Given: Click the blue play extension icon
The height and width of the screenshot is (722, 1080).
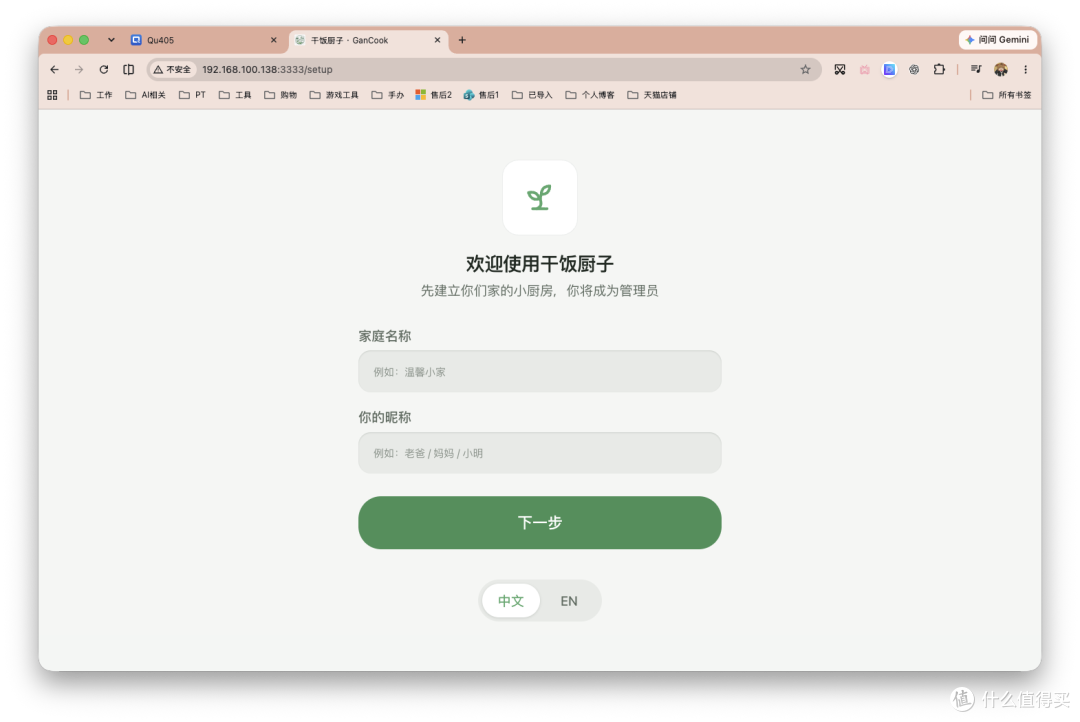Looking at the screenshot, I should tap(889, 70).
